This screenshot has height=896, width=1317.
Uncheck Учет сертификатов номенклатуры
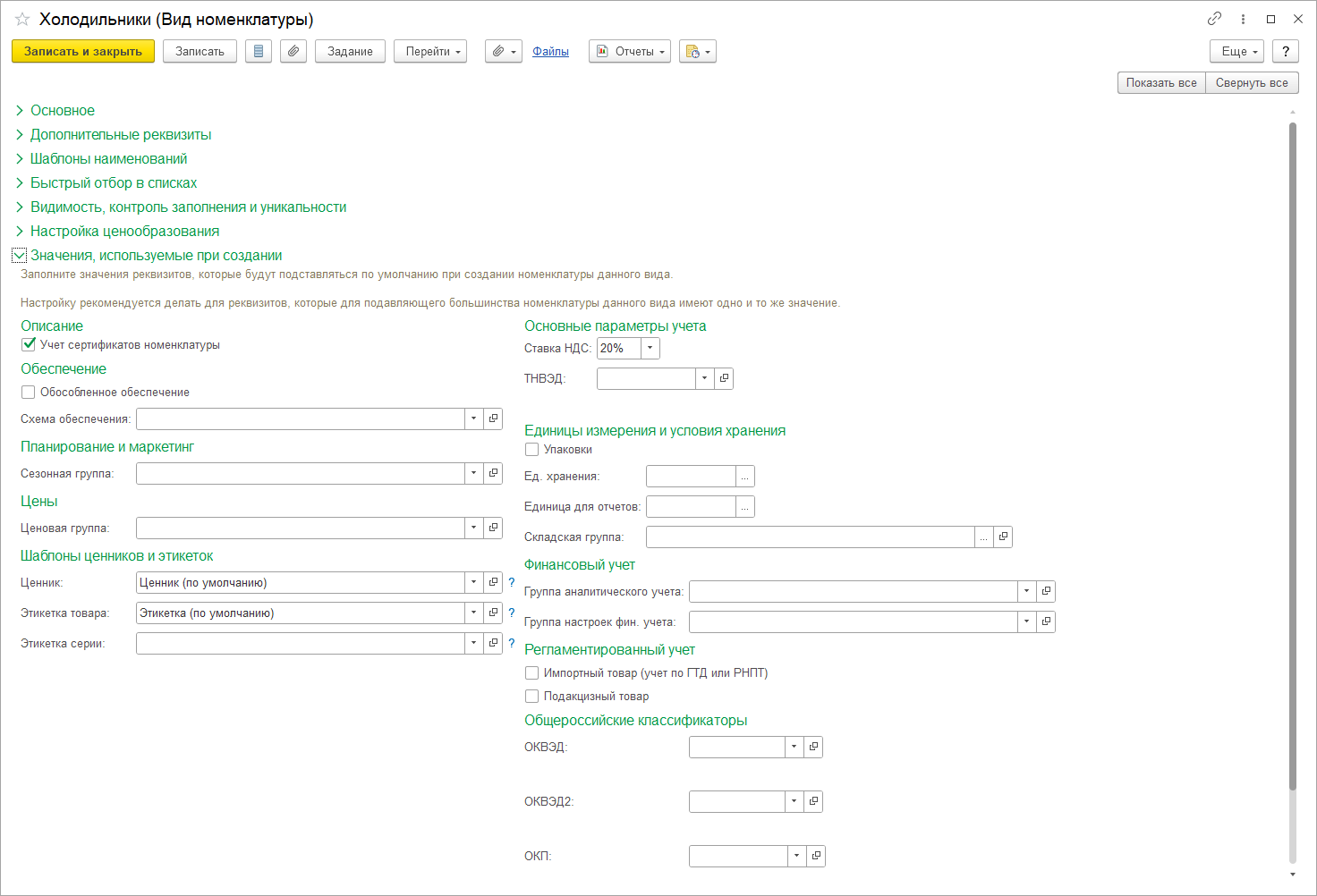point(29,345)
